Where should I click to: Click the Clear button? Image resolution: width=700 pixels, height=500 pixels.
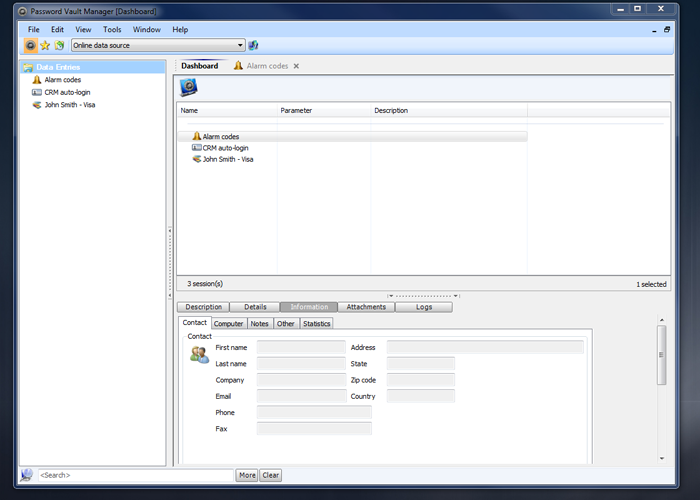(271, 475)
